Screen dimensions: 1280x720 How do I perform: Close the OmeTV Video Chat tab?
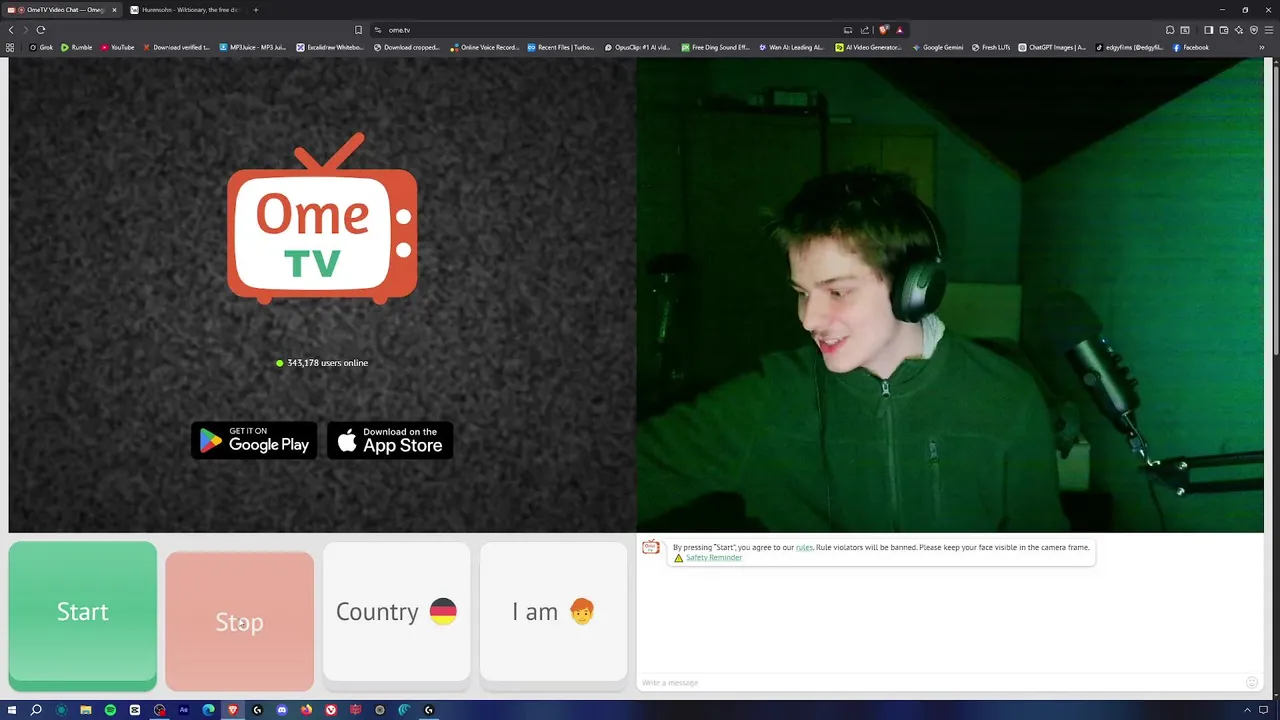pos(114,10)
